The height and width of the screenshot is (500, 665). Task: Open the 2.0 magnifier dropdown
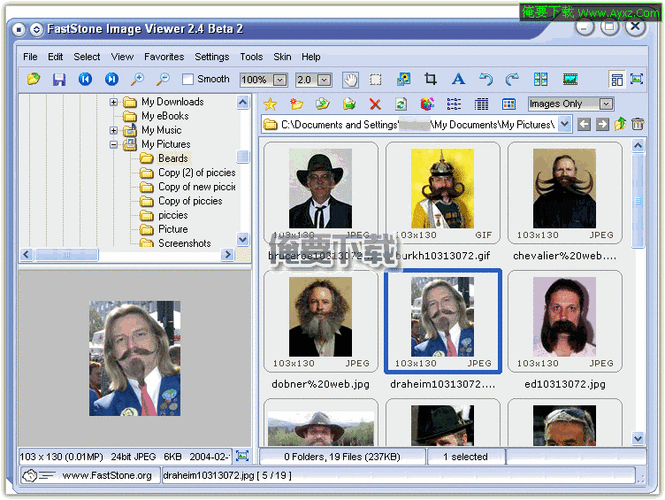(324, 80)
